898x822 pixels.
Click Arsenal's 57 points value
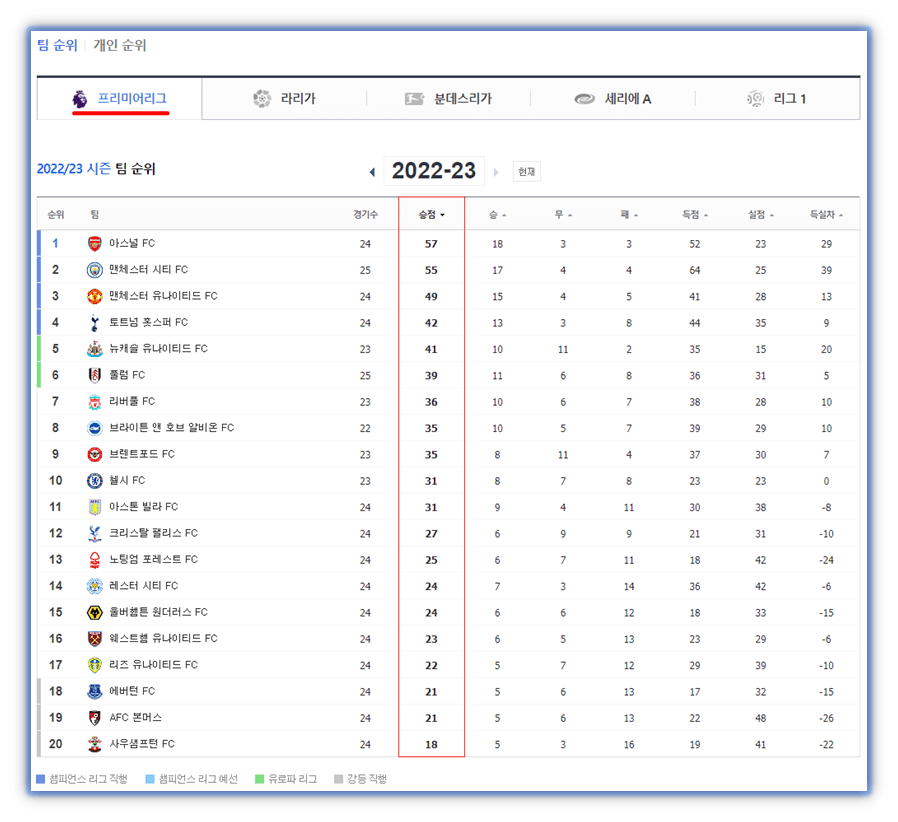[431, 244]
